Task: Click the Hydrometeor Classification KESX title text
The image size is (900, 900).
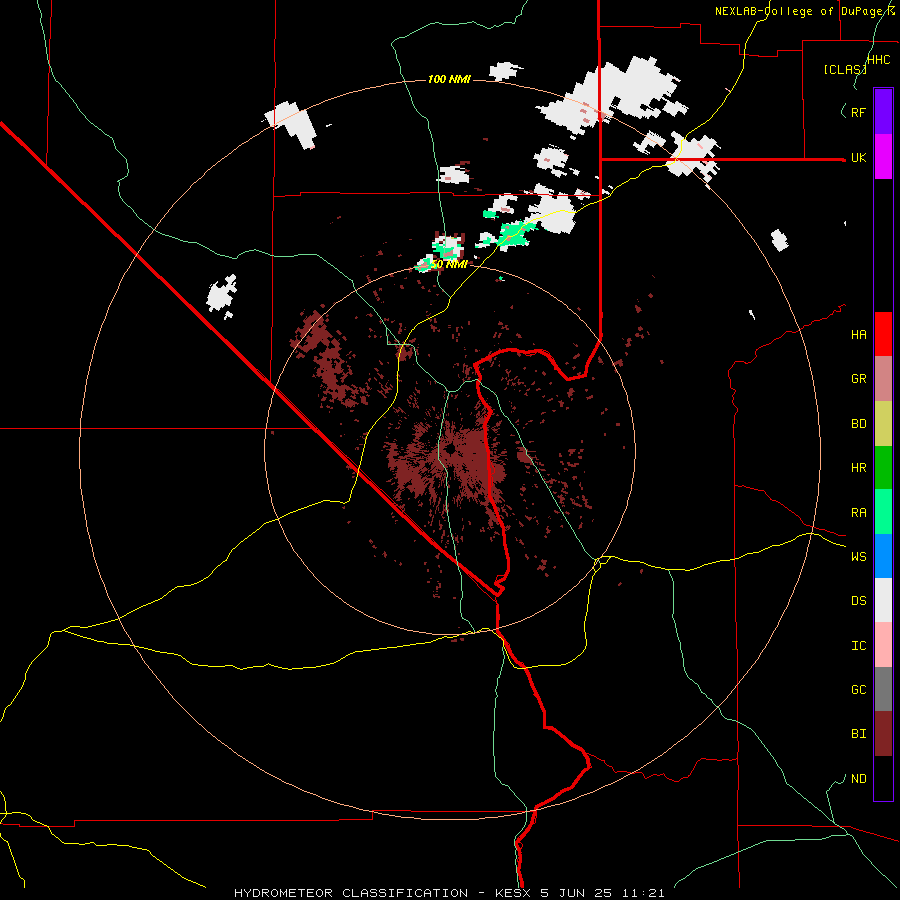Action: [449, 893]
